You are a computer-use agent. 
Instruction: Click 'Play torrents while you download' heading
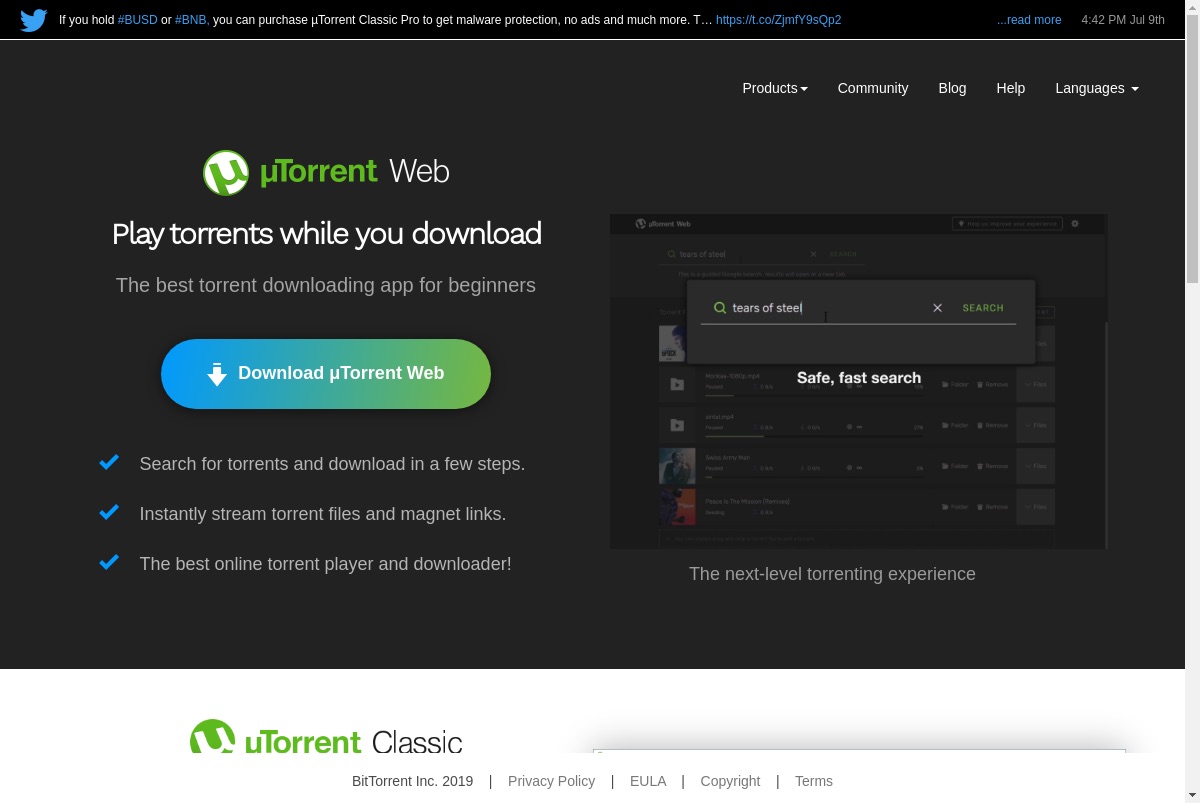pyautogui.click(x=326, y=233)
